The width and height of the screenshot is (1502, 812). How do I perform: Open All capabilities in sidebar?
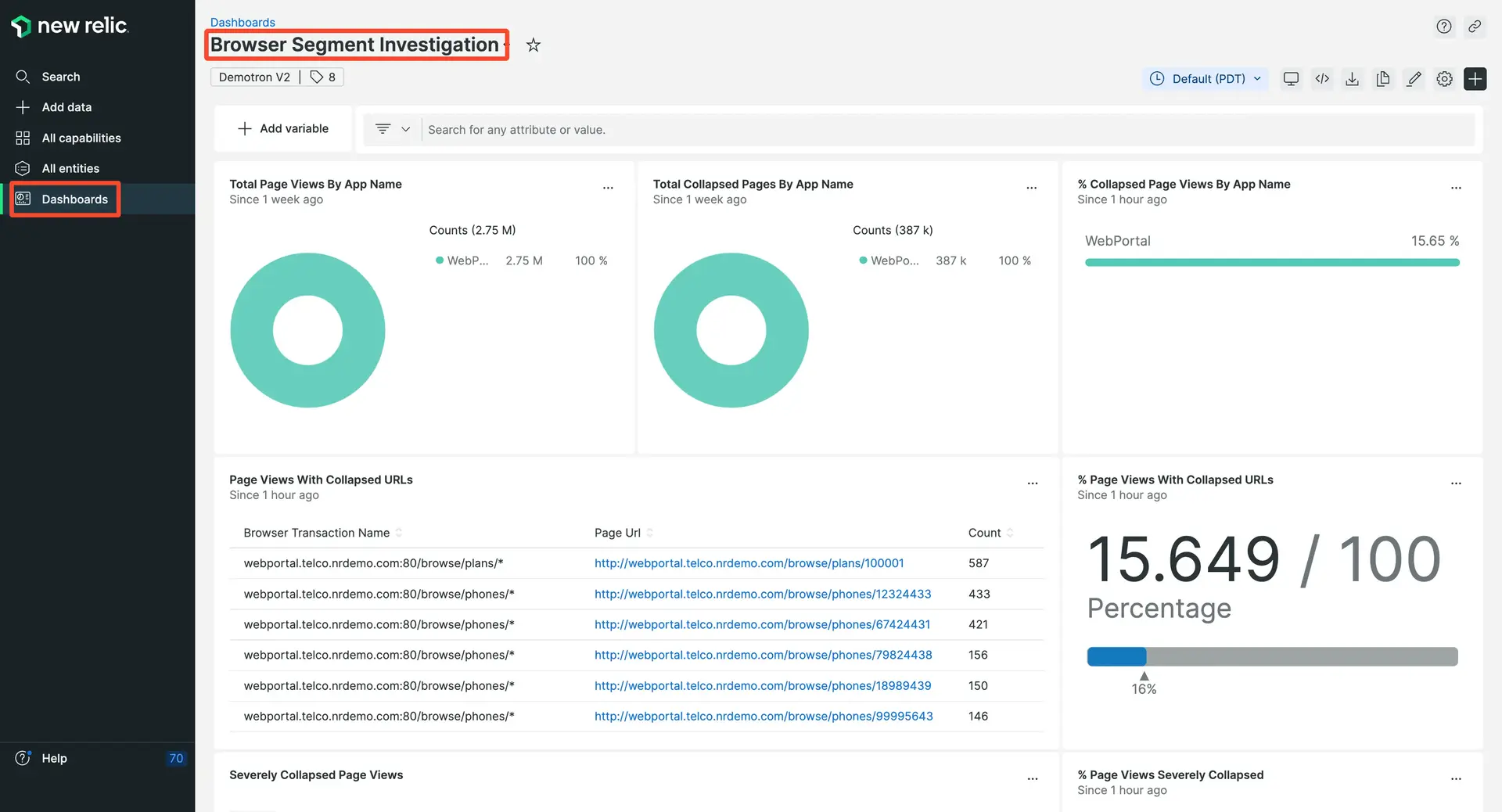coord(81,138)
